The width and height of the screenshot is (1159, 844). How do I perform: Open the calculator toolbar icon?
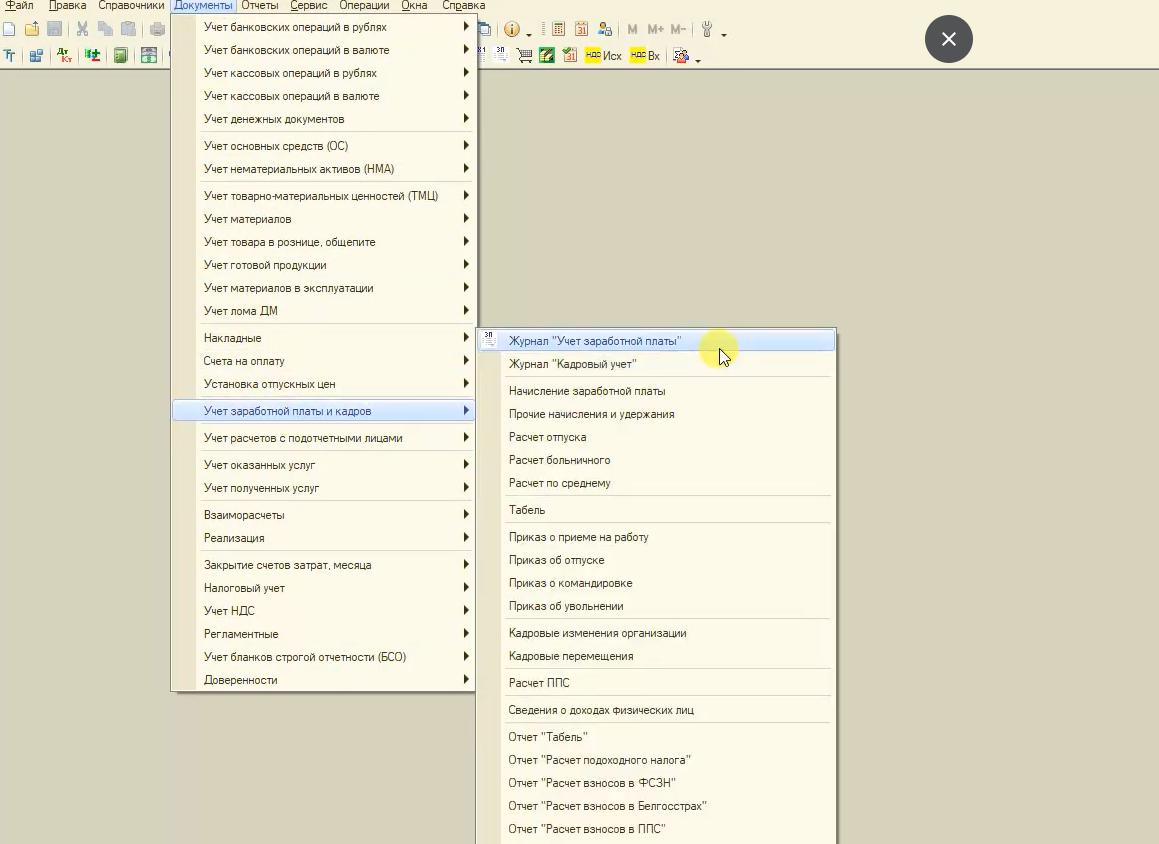tap(559, 30)
